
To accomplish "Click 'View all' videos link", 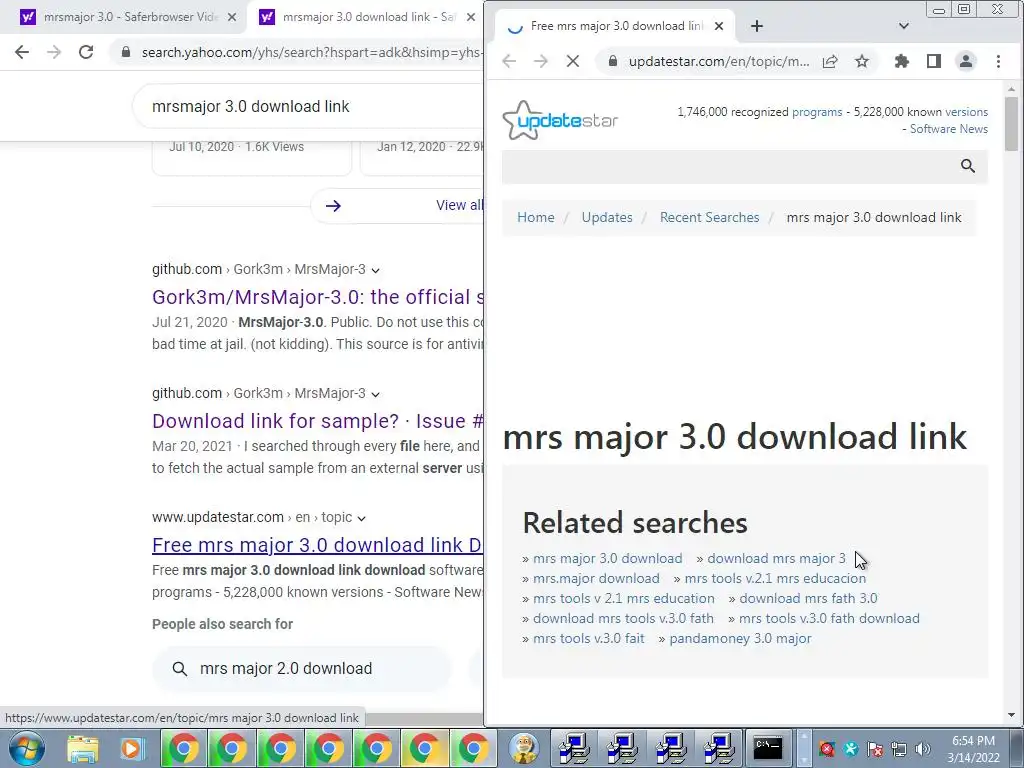I will click(x=459, y=205).
